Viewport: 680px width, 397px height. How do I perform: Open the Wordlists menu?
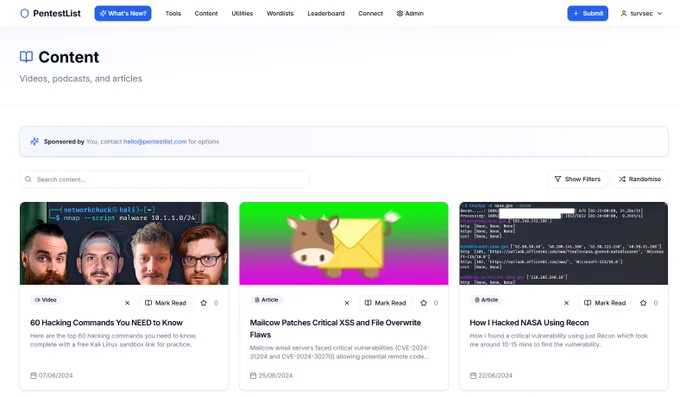pyautogui.click(x=280, y=13)
